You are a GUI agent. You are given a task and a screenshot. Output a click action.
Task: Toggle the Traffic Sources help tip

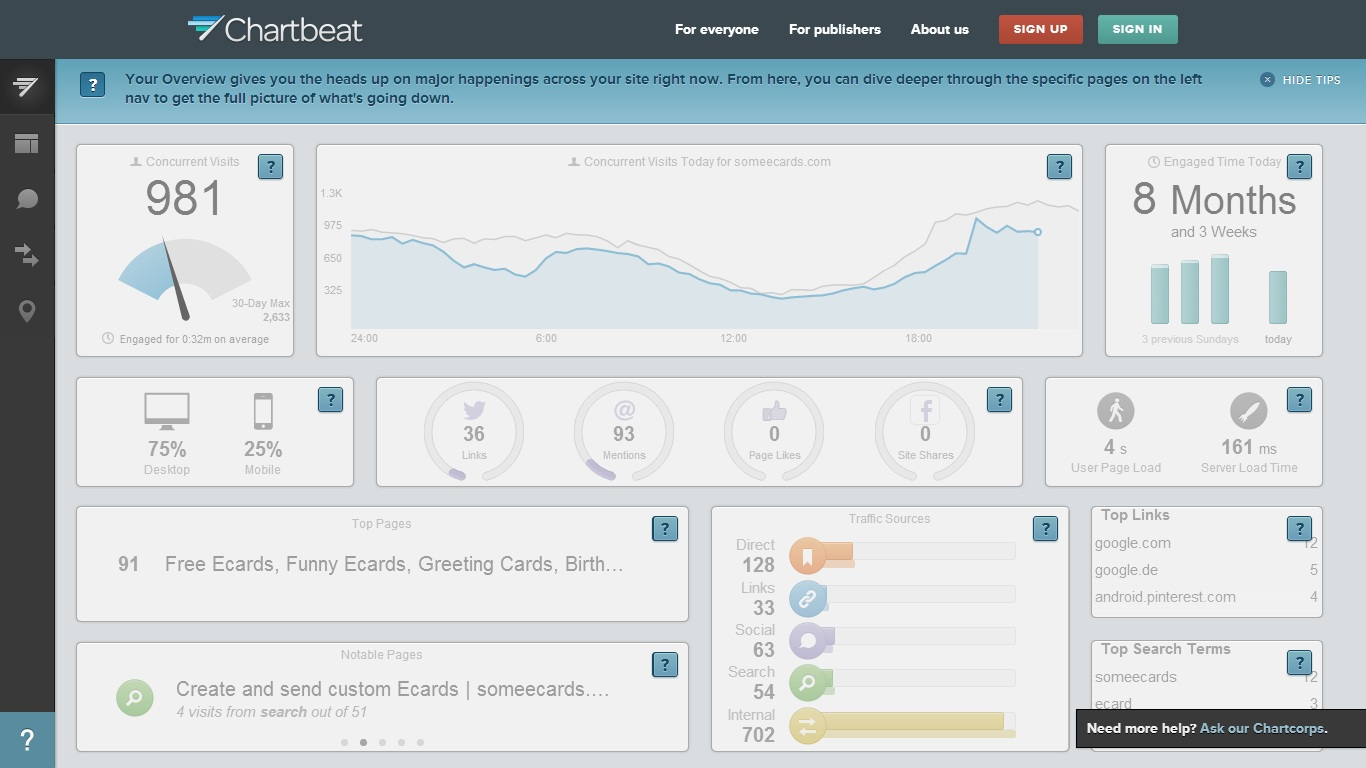click(x=1045, y=529)
